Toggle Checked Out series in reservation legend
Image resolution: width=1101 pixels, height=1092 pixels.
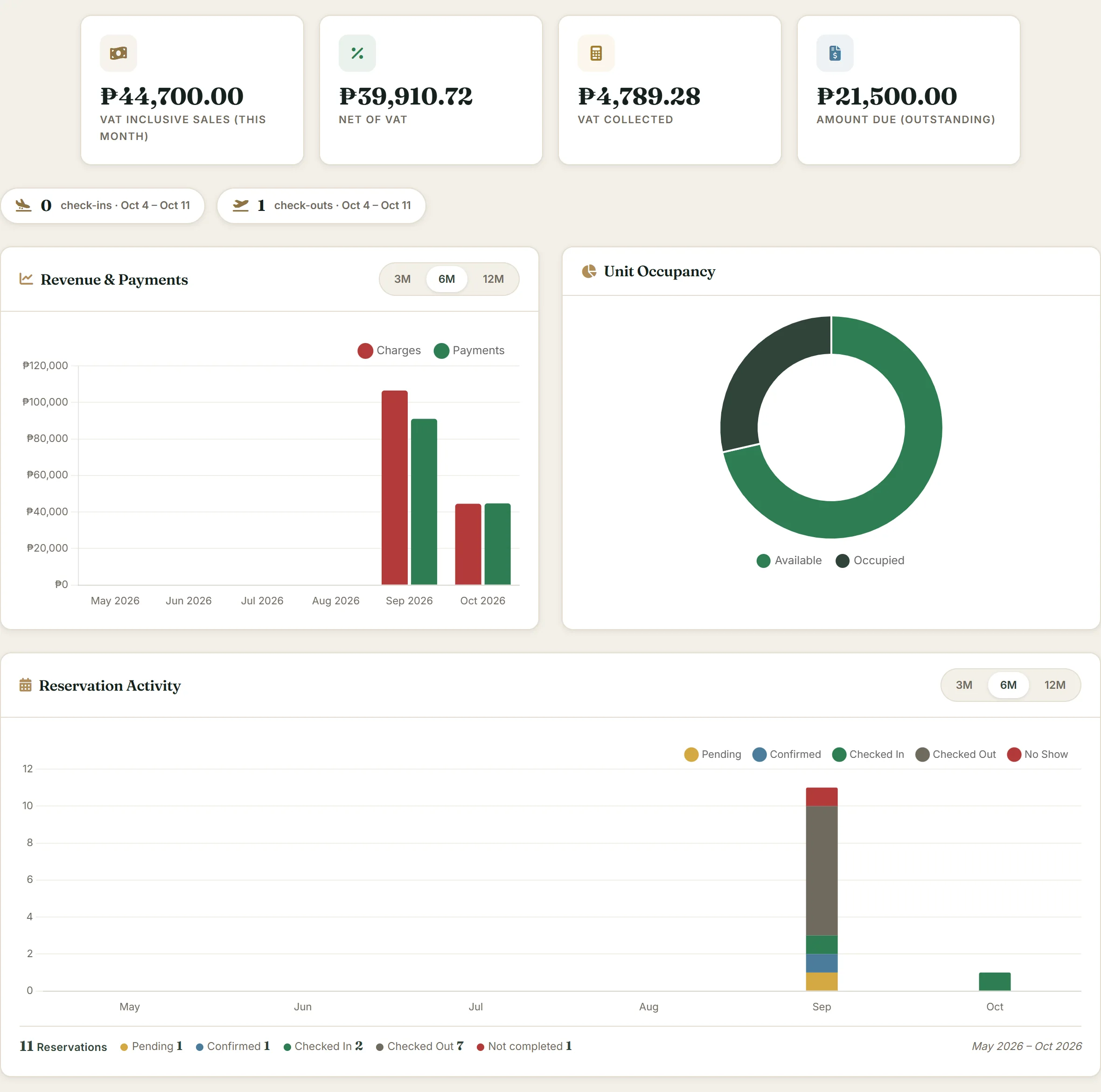[956, 754]
